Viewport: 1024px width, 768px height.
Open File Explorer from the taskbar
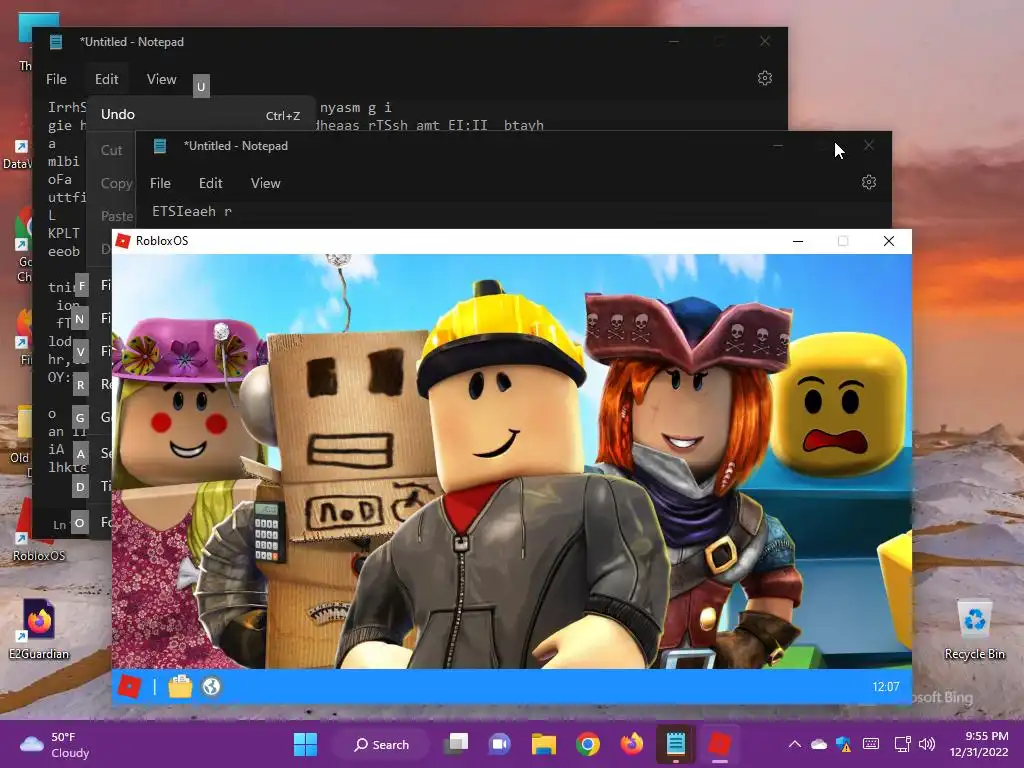543,744
